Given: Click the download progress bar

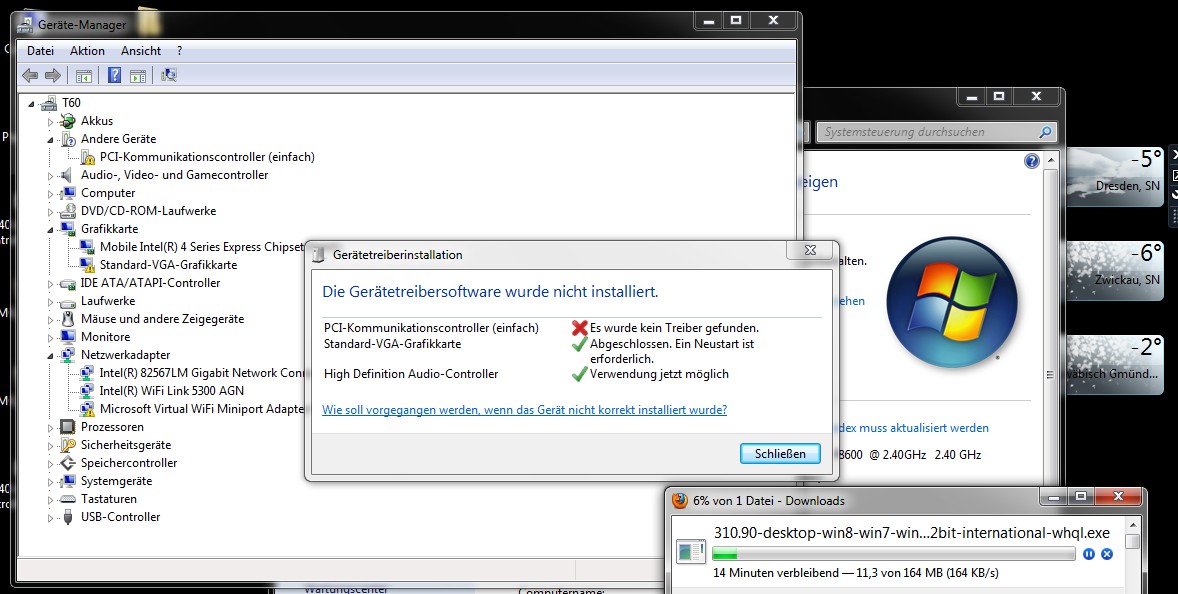Looking at the screenshot, I should click(894, 554).
